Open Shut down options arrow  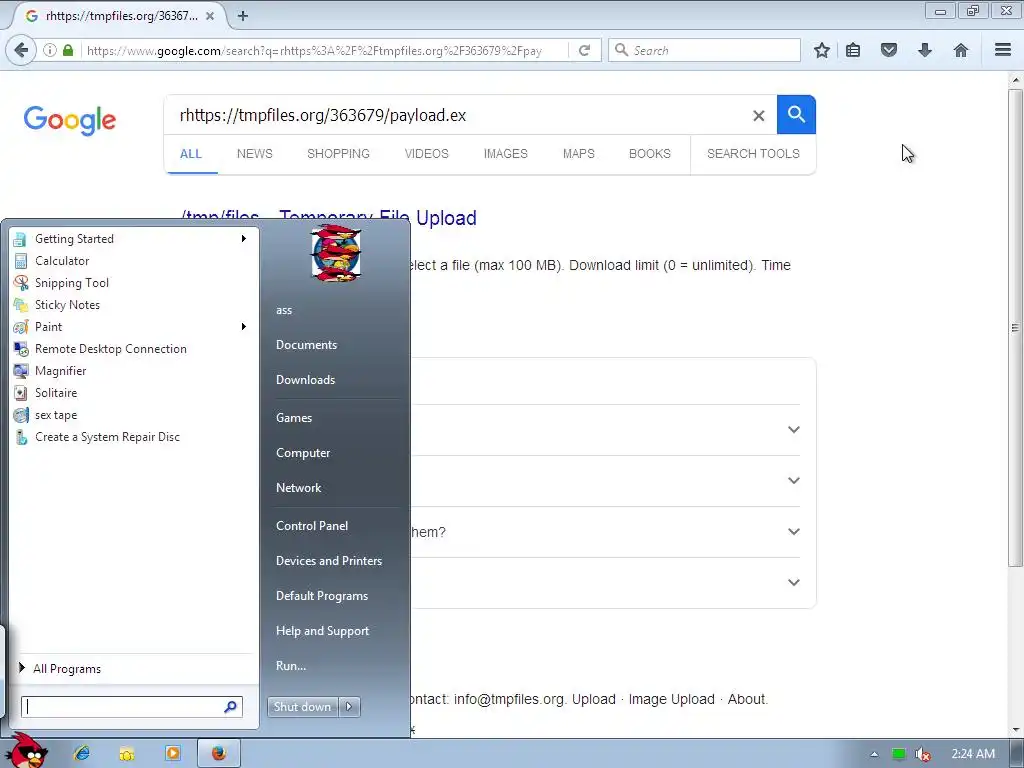349,707
